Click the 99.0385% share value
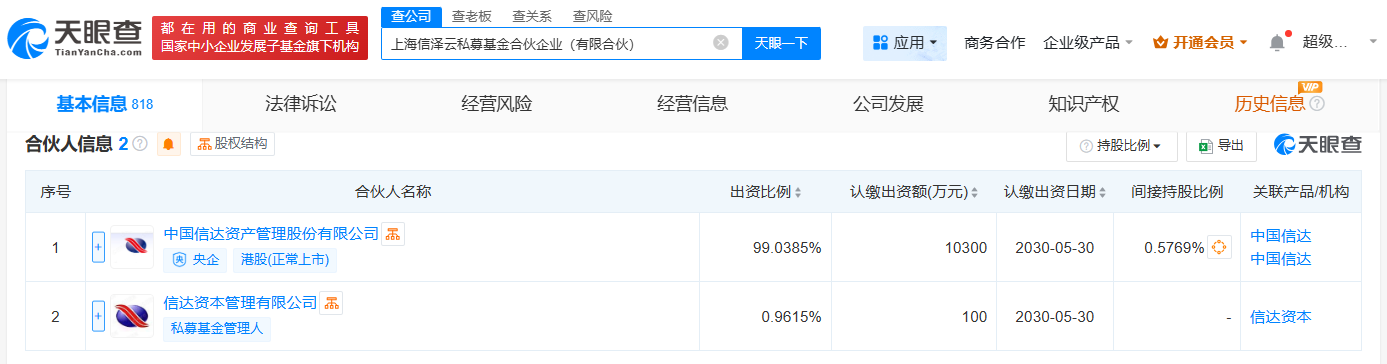Image resolution: width=1387 pixels, height=364 pixels. (787, 247)
